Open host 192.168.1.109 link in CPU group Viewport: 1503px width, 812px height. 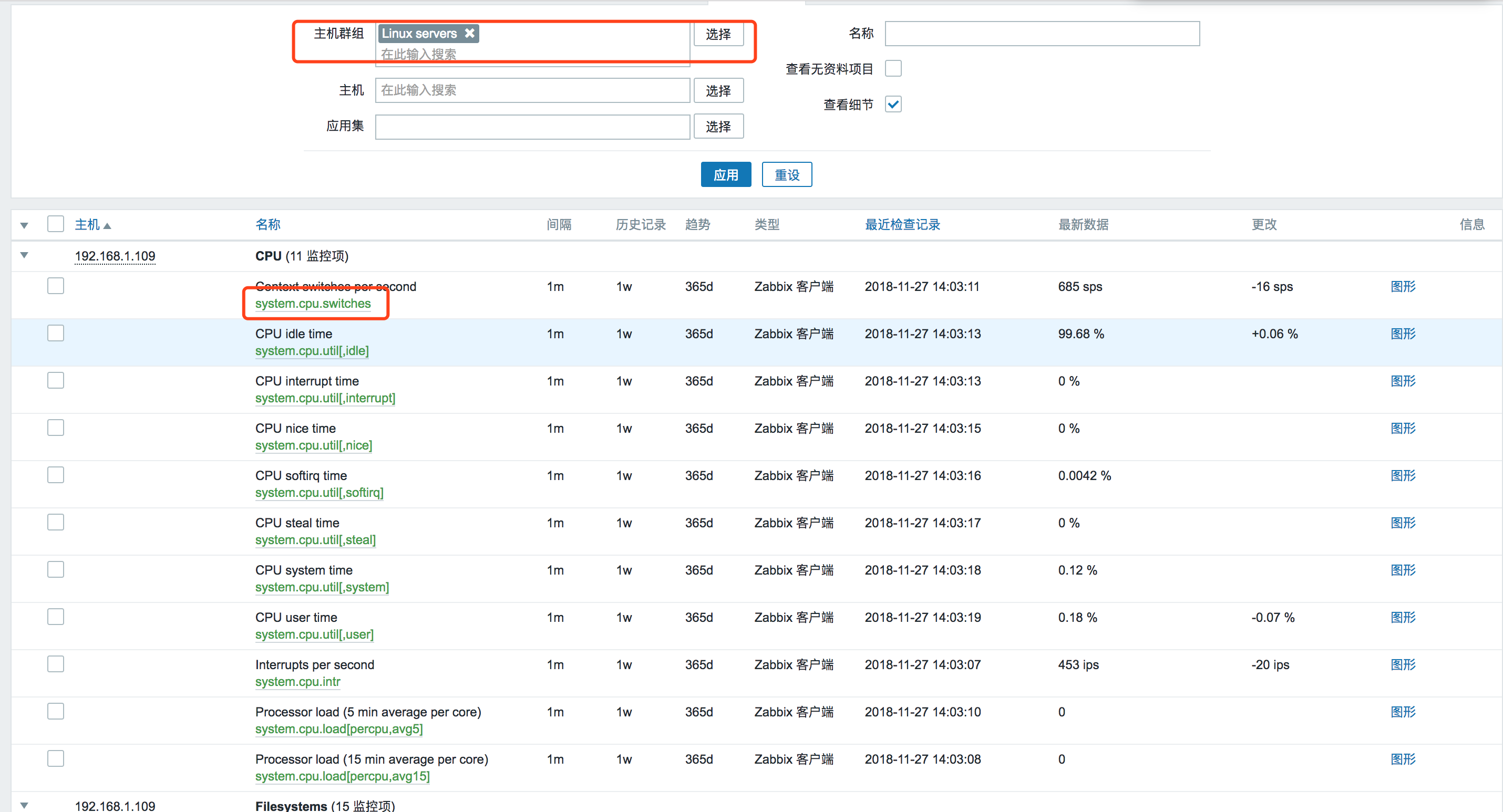(115, 256)
